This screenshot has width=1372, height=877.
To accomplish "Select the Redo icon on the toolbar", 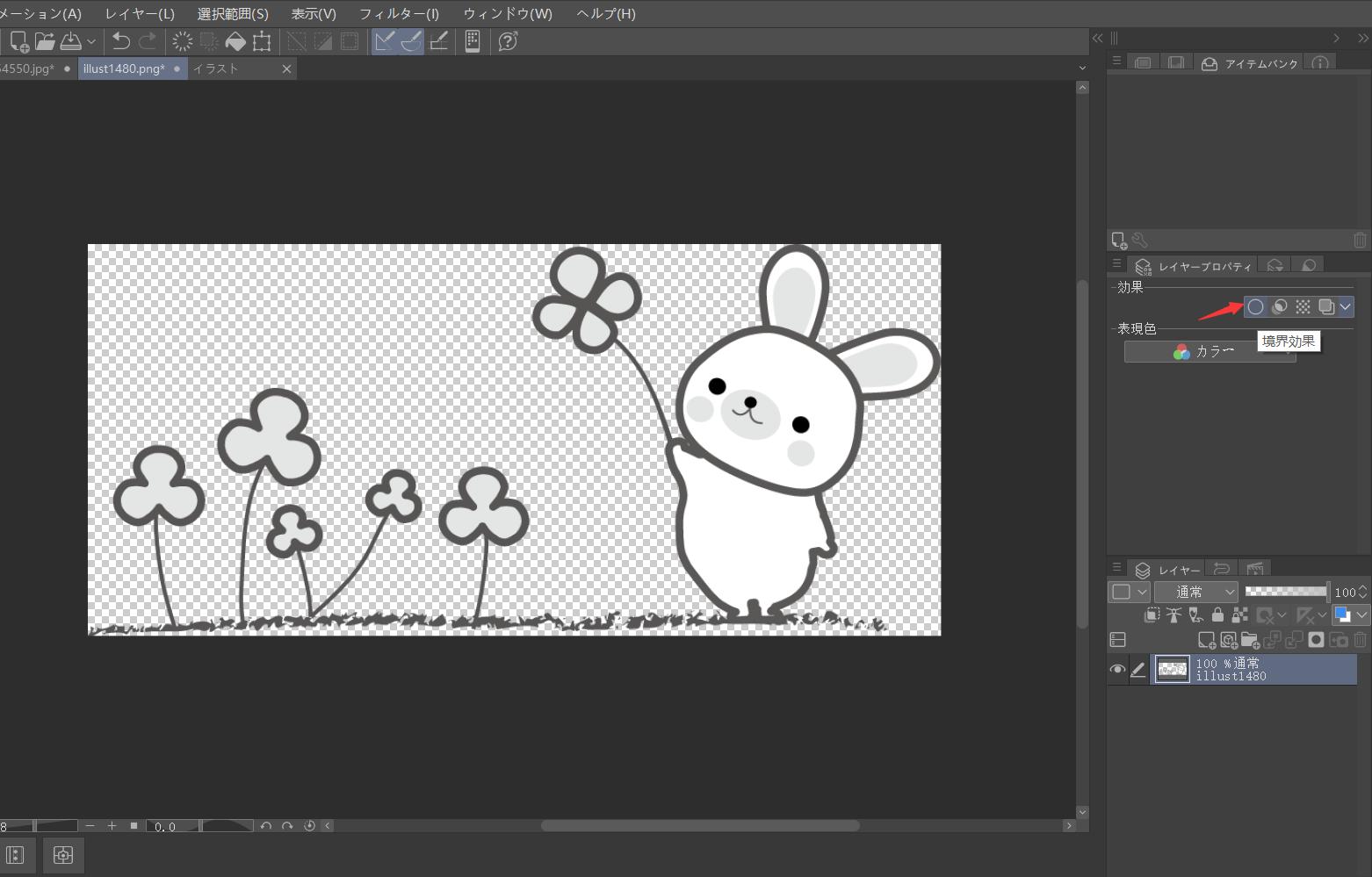I will click(x=148, y=40).
